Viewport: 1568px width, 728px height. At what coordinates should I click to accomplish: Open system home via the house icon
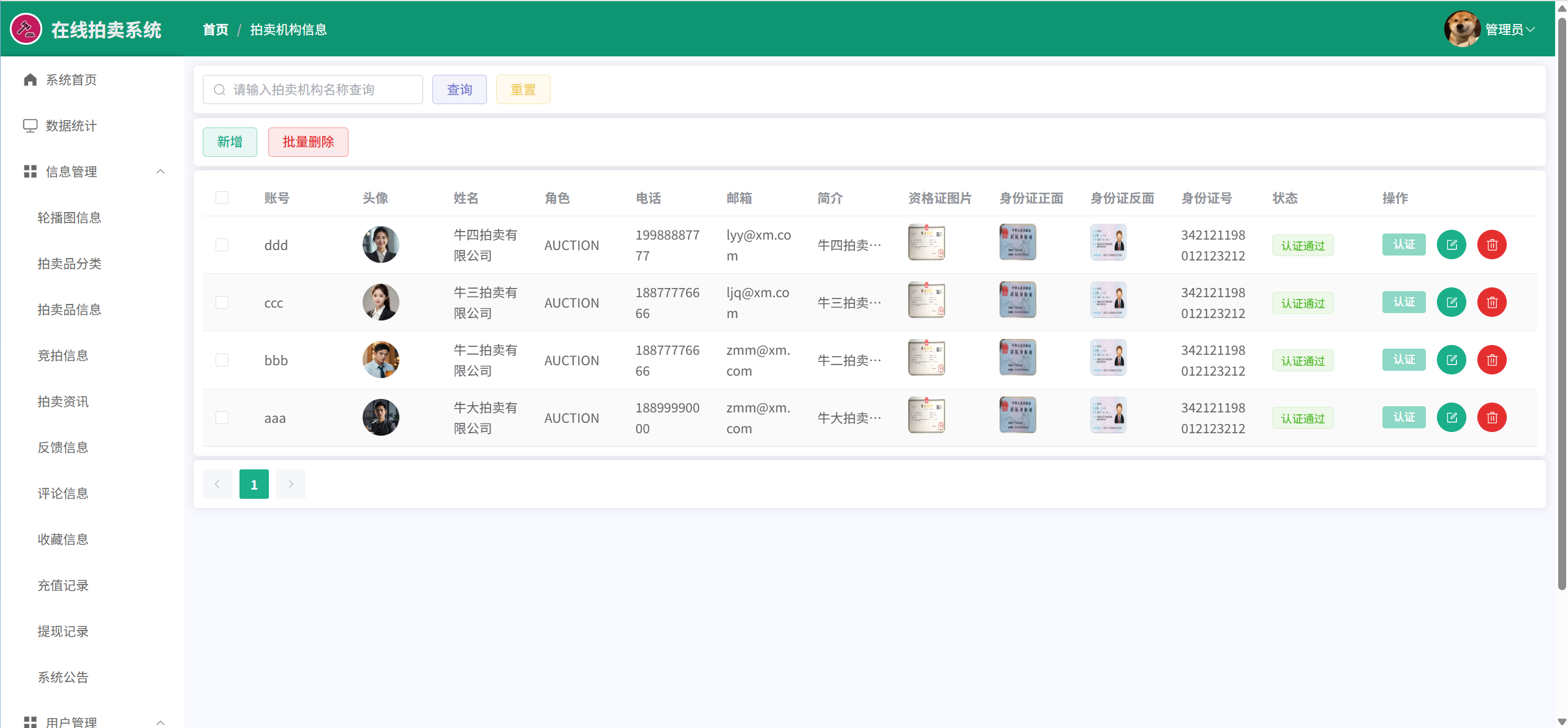[30, 80]
